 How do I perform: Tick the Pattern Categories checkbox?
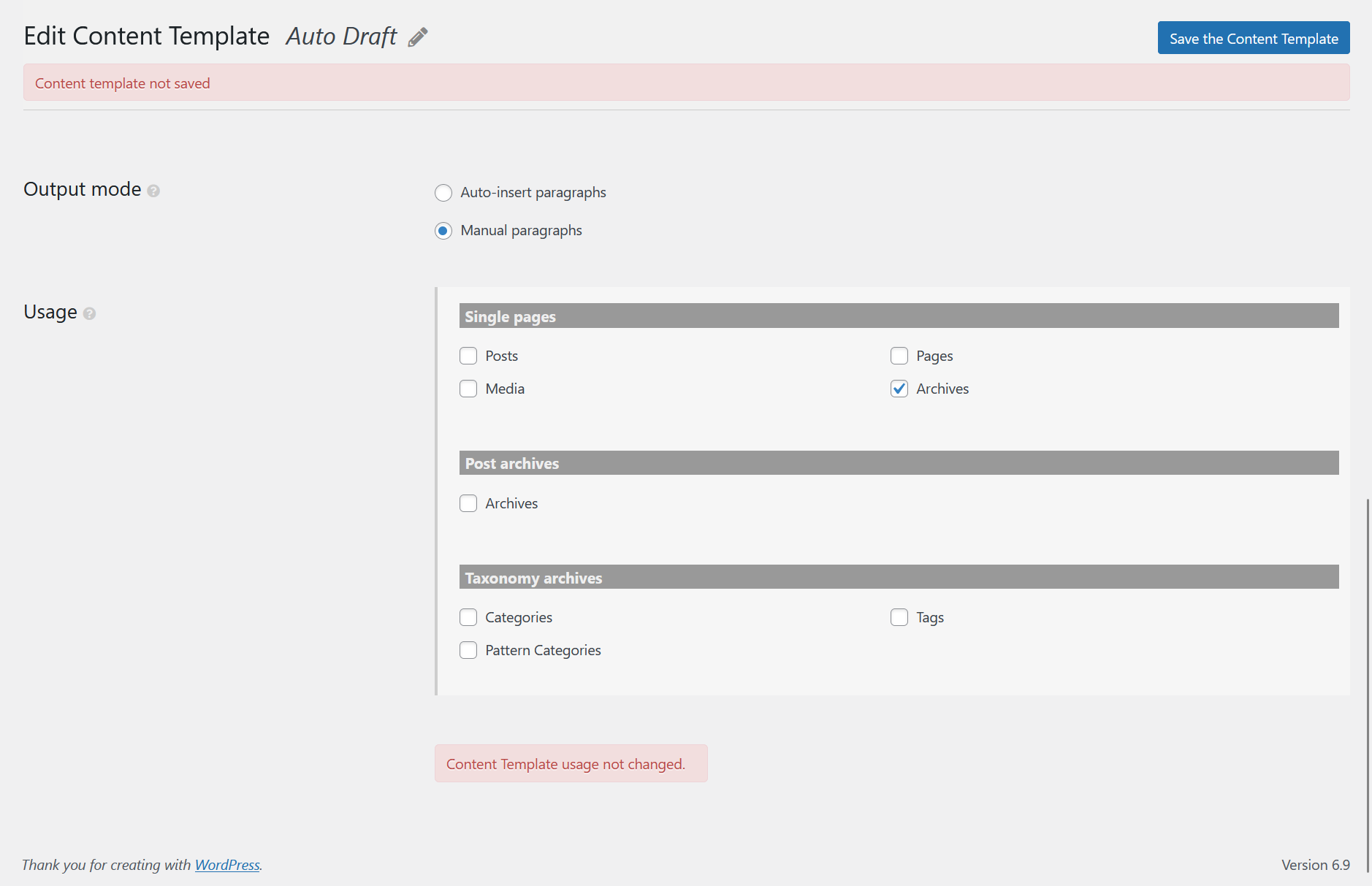click(468, 650)
